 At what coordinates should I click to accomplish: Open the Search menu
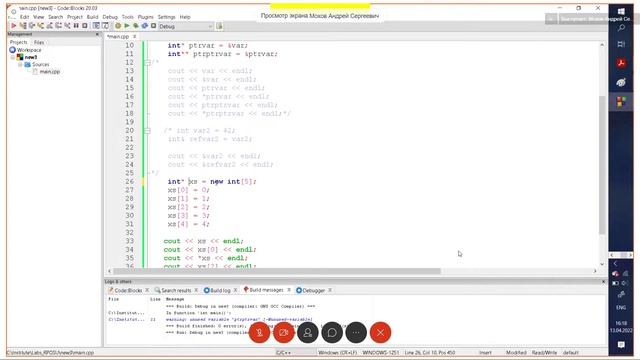tap(56, 17)
